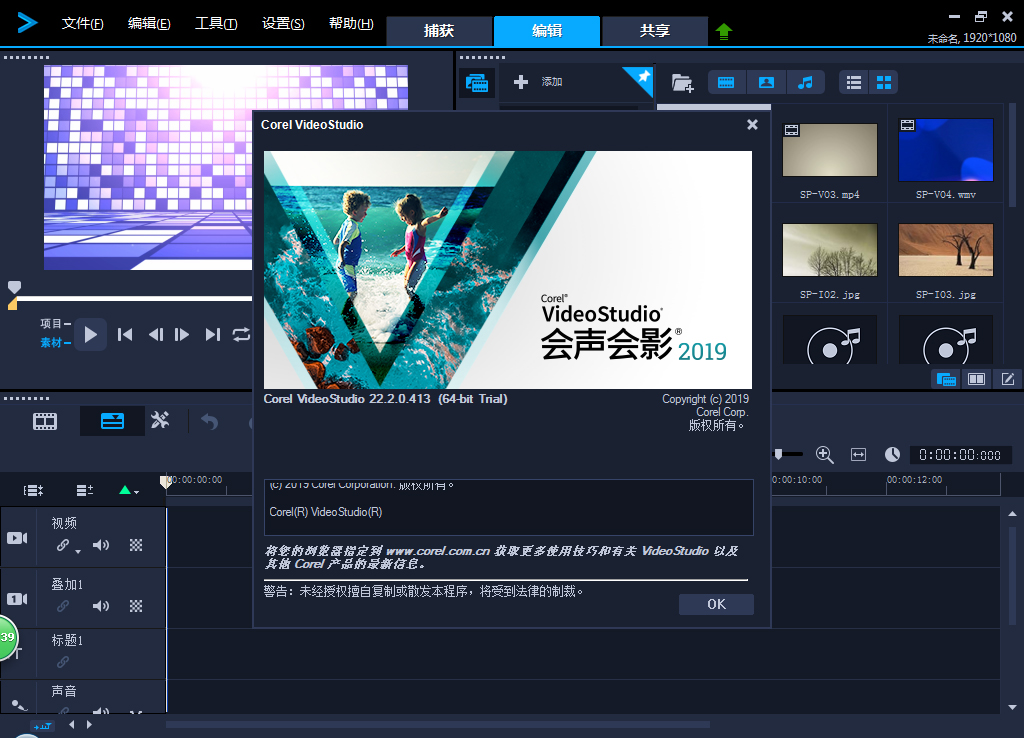
Task: Open the mixer/tools wrench icon
Action: point(160,421)
